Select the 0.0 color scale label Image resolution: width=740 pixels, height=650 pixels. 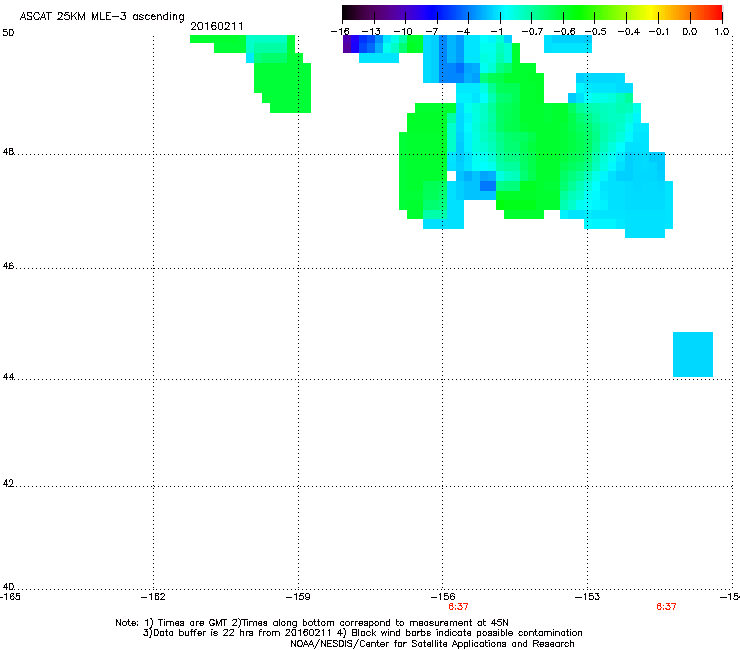[x=690, y=32]
